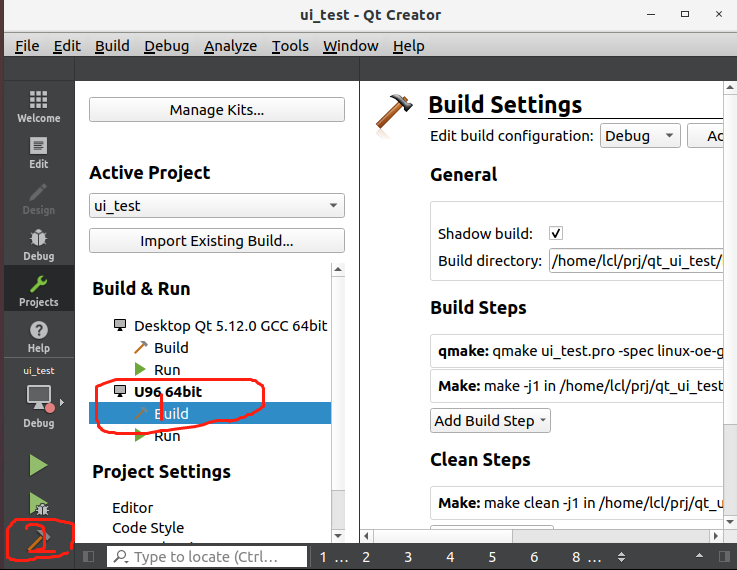This screenshot has width=737, height=570.
Task: Toggle the Shadow build checkbox
Action: tap(556, 233)
